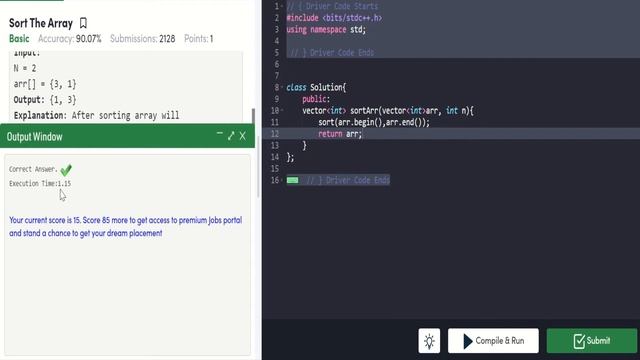Click the green folded code marker on line 16
This screenshot has height=360, width=640.
click(292, 180)
